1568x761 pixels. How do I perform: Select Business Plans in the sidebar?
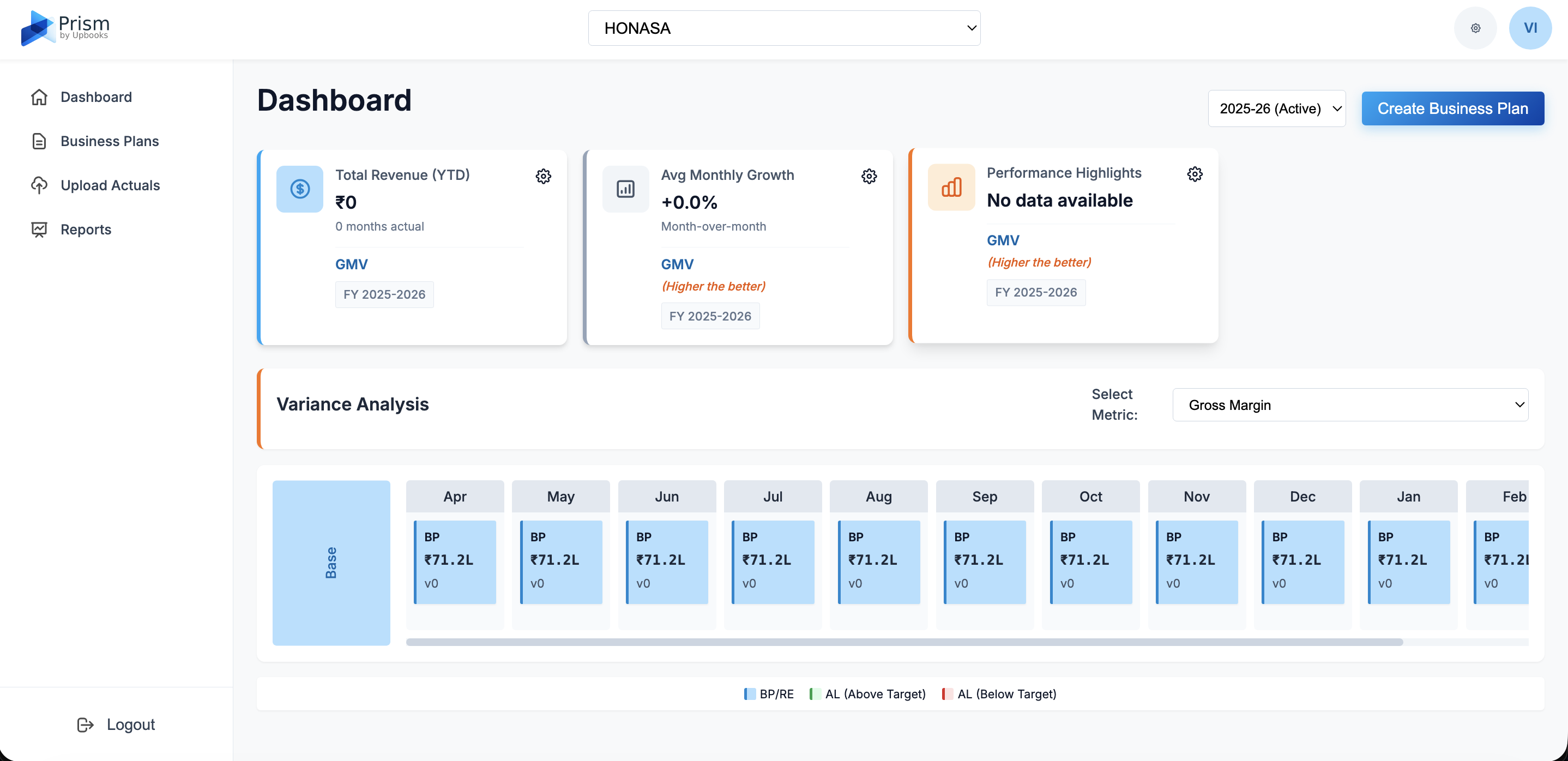109,141
